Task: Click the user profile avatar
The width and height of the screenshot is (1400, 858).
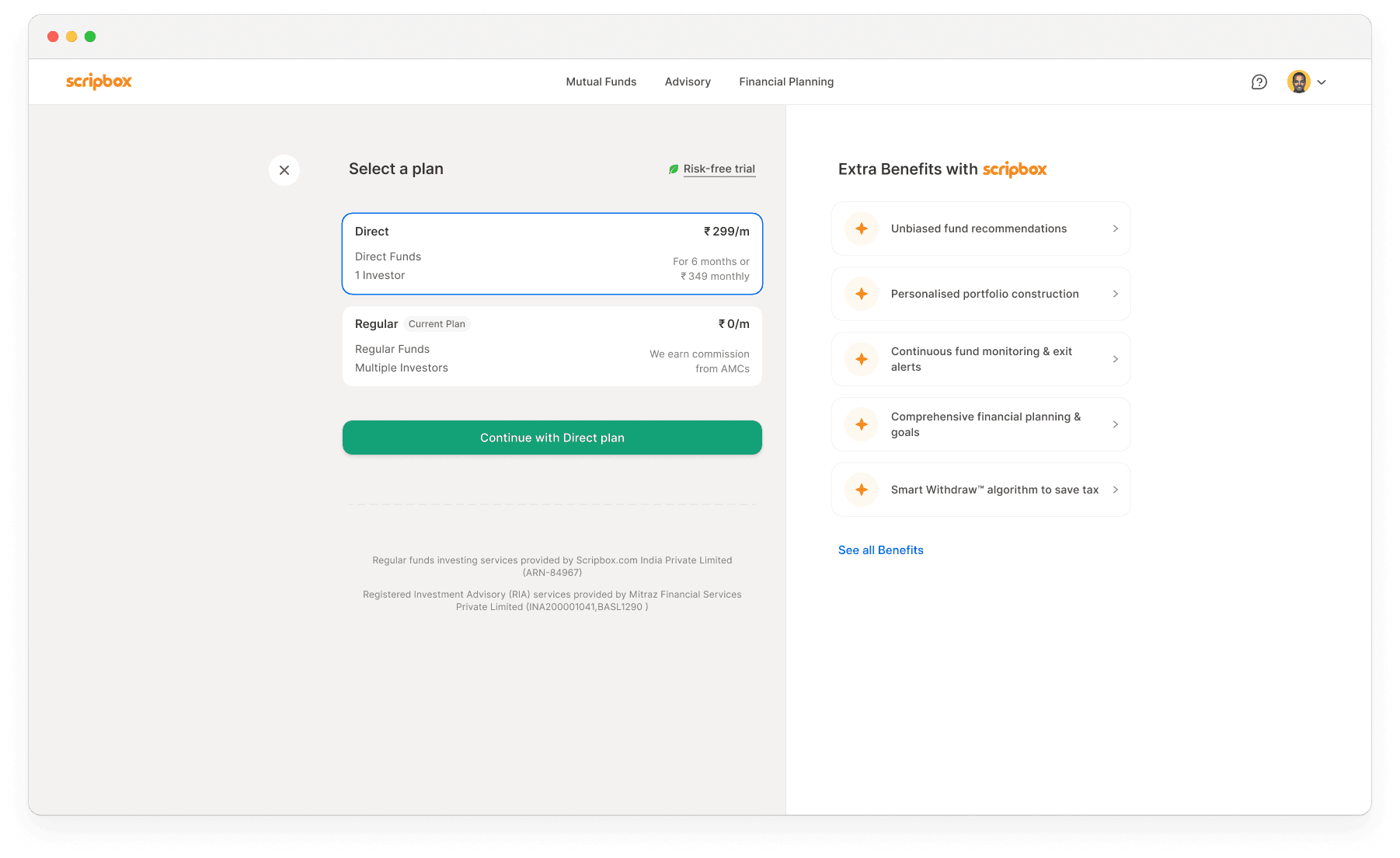Action: click(x=1298, y=82)
